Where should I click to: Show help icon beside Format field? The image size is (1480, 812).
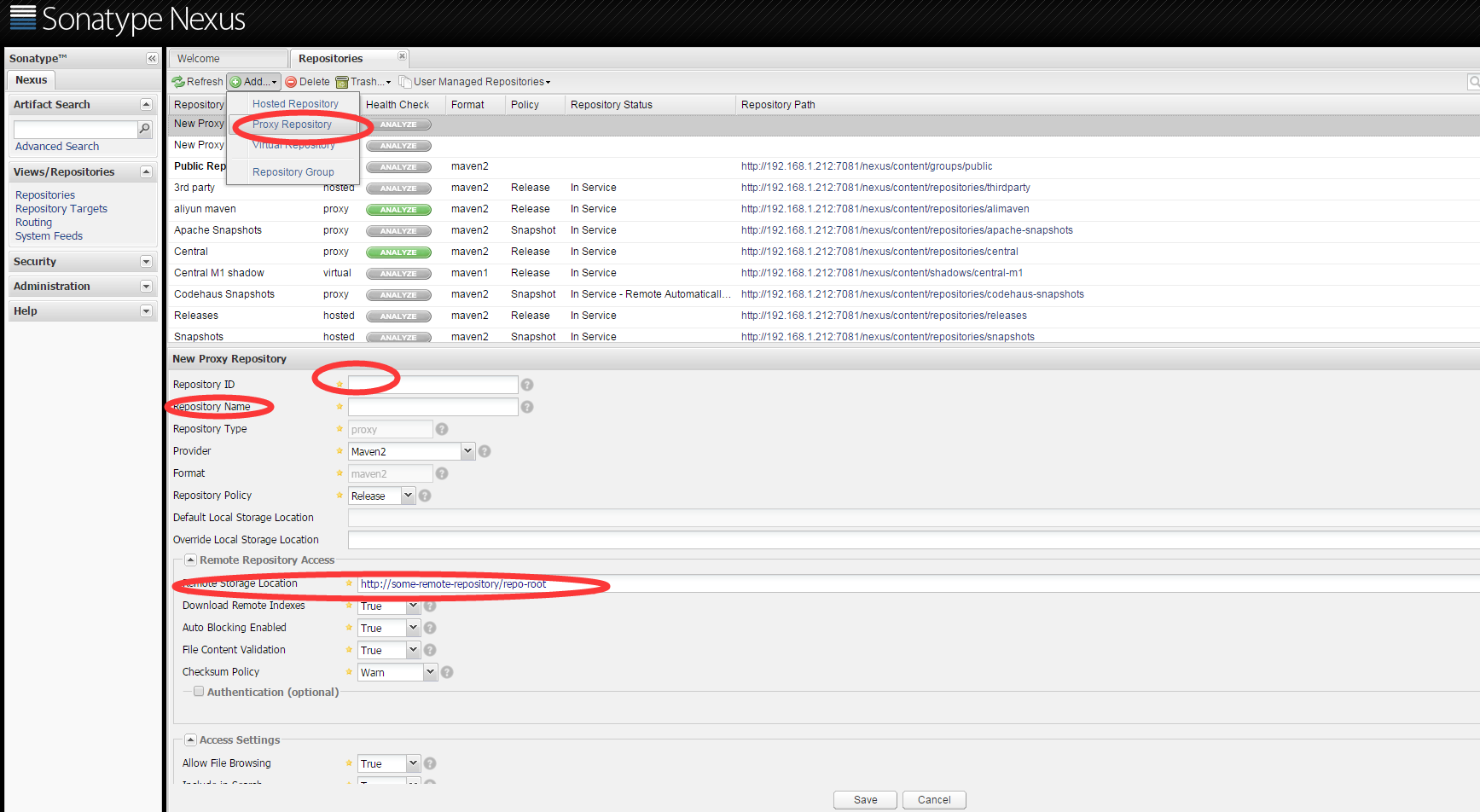(442, 473)
